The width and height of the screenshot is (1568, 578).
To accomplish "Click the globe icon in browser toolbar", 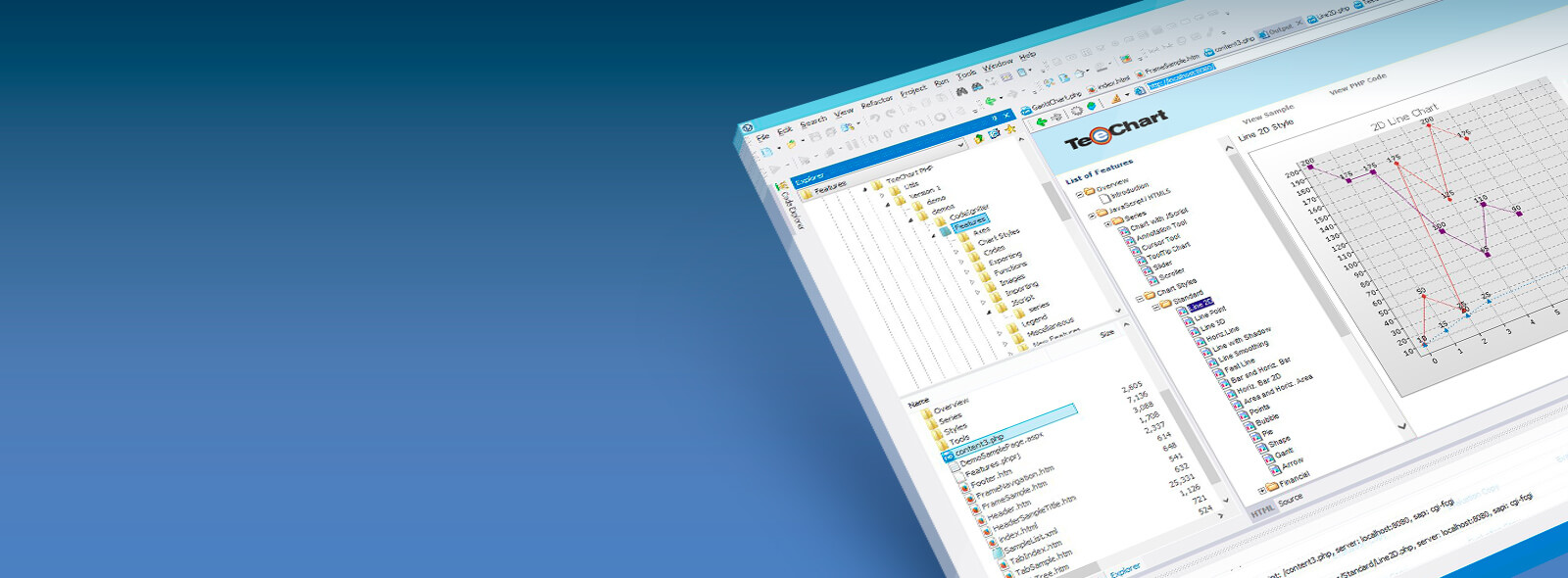I will pos(1091,106).
